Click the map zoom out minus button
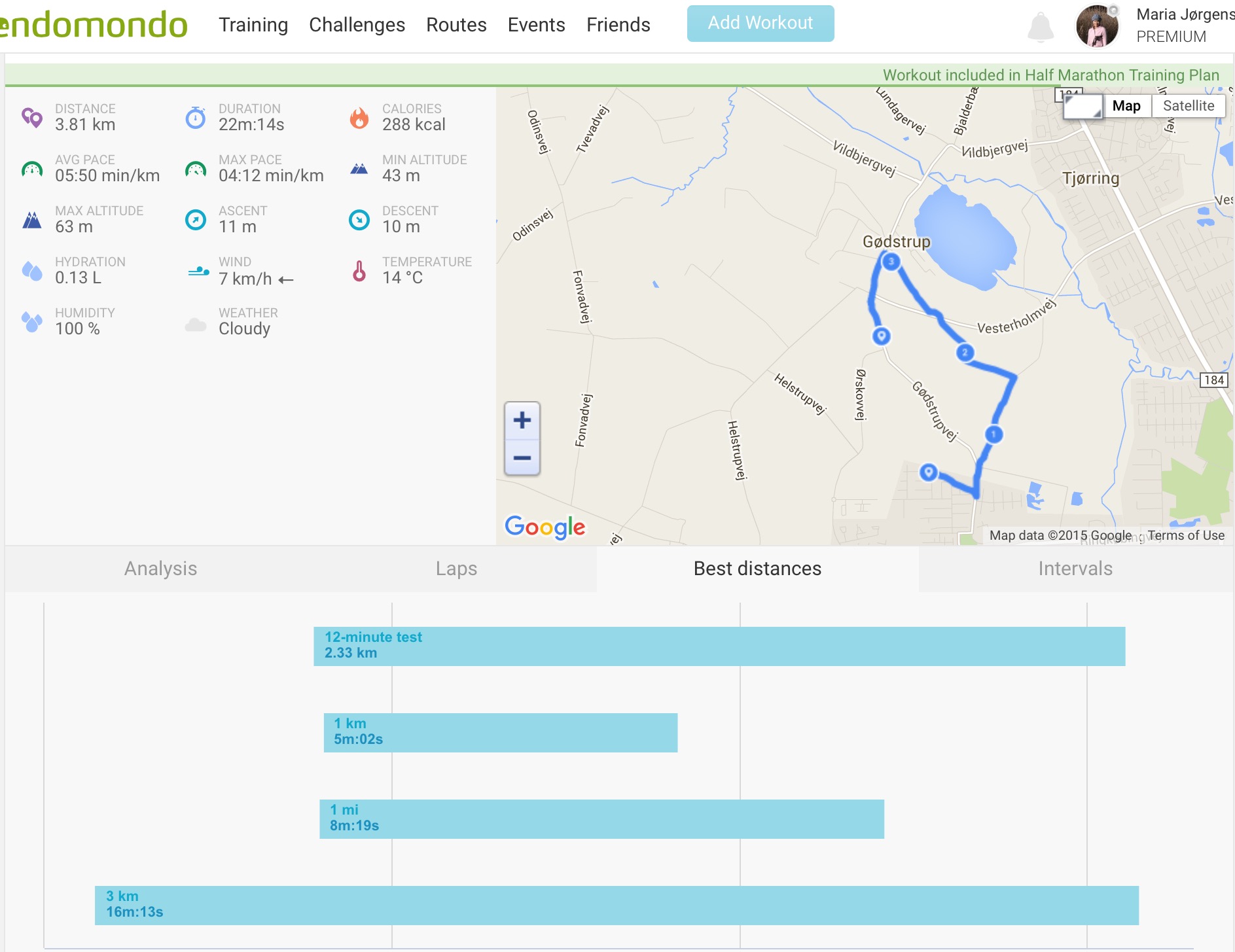The image size is (1235, 952). click(522, 457)
